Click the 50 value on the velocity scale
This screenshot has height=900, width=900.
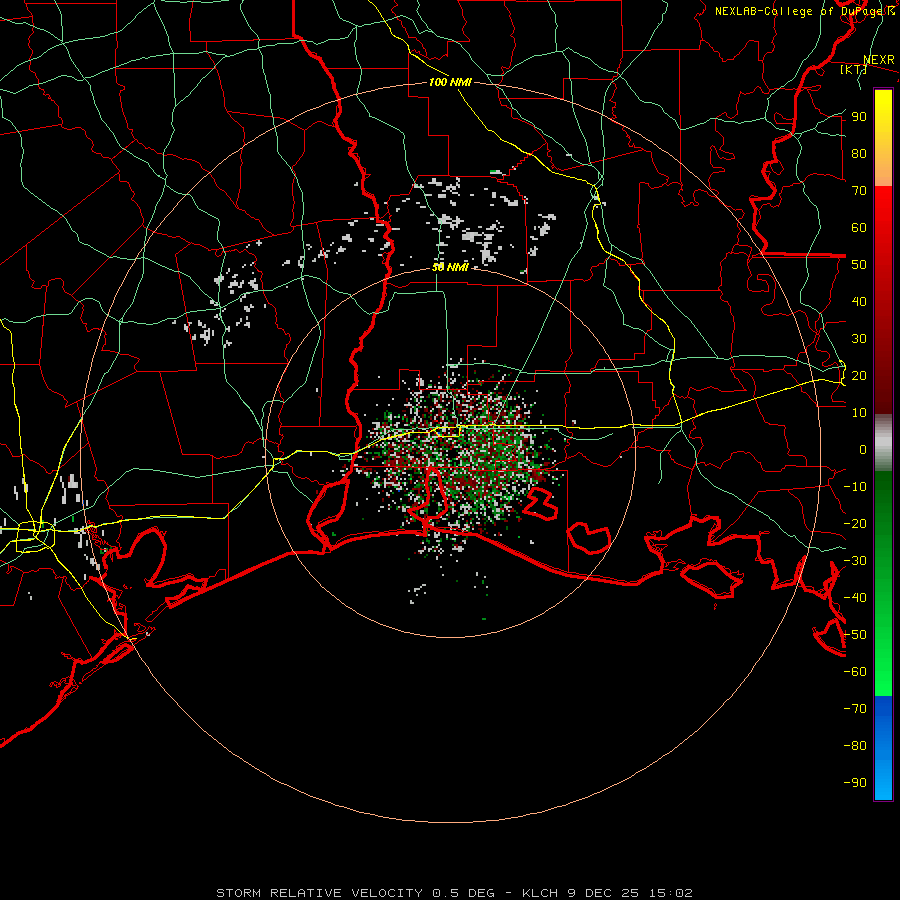tap(859, 265)
